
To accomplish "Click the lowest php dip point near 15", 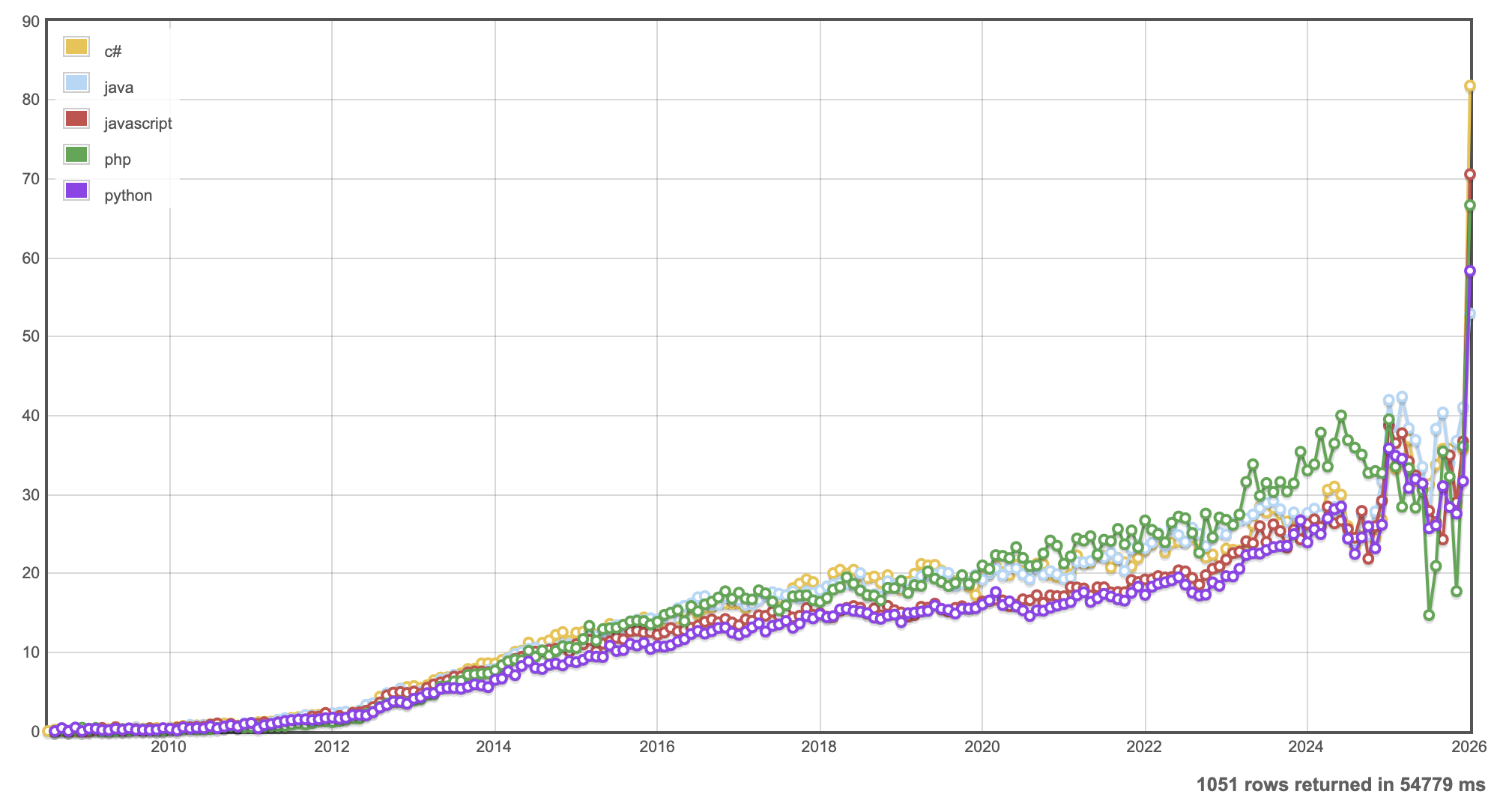I will 1429,616.
